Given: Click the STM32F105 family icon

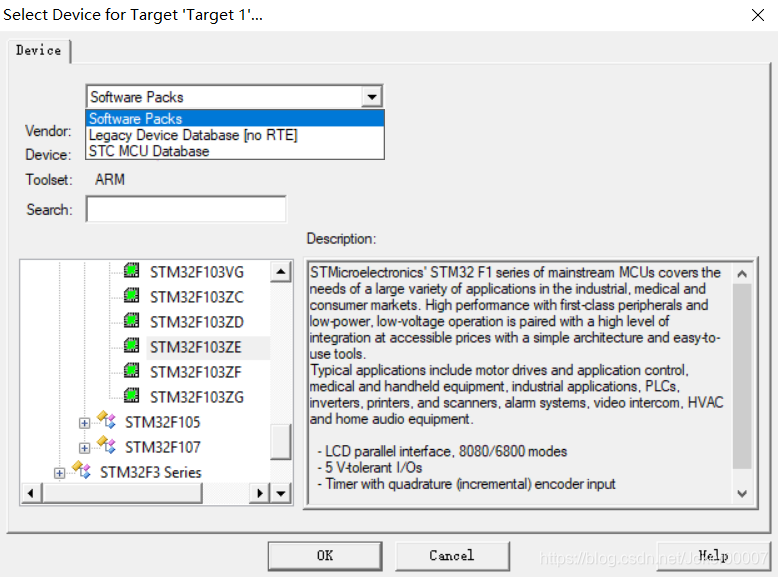Looking at the screenshot, I should (107, 420).
